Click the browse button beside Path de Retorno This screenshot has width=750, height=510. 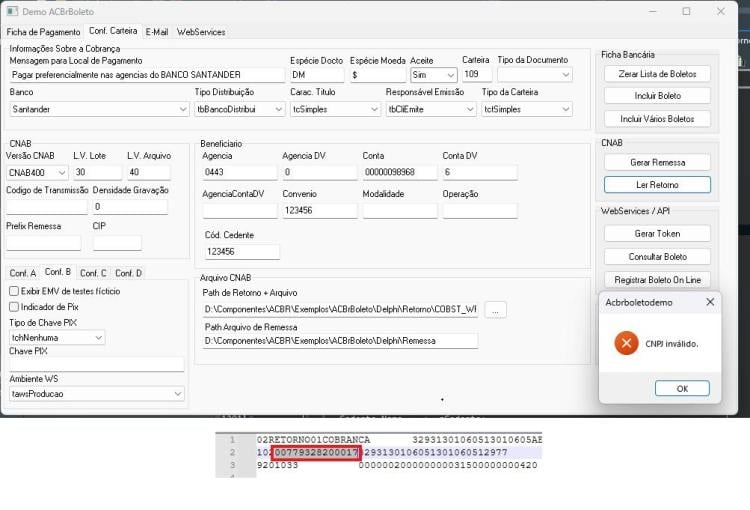(496, 310)
